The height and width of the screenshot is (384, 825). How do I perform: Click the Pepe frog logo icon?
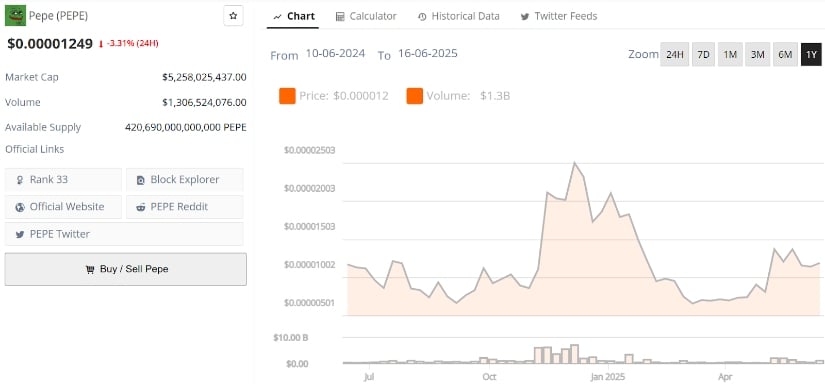pyautogui.click(x=15, y=16)
